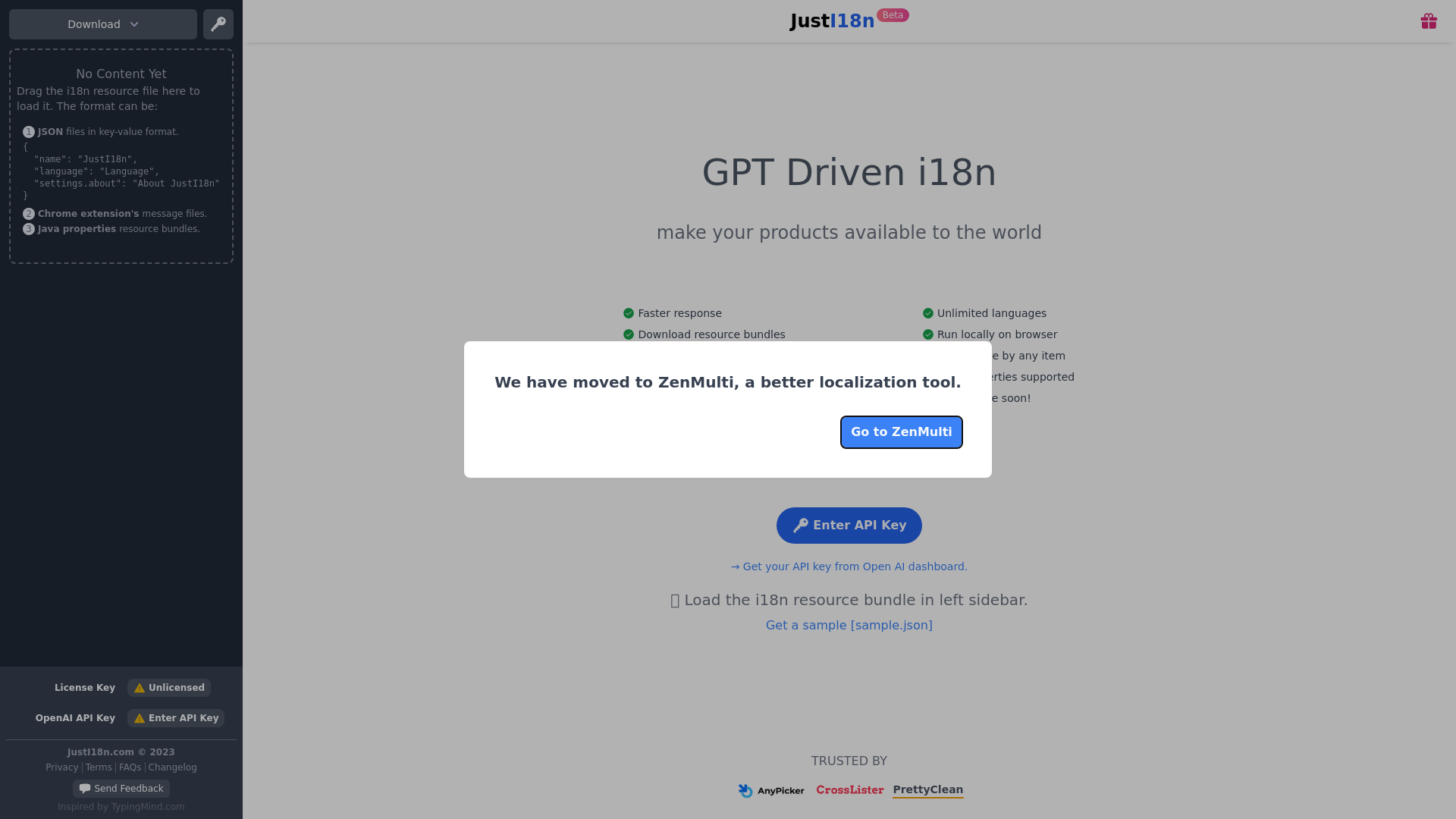Click the key icon button in sidebar

[x=218, y=24]
